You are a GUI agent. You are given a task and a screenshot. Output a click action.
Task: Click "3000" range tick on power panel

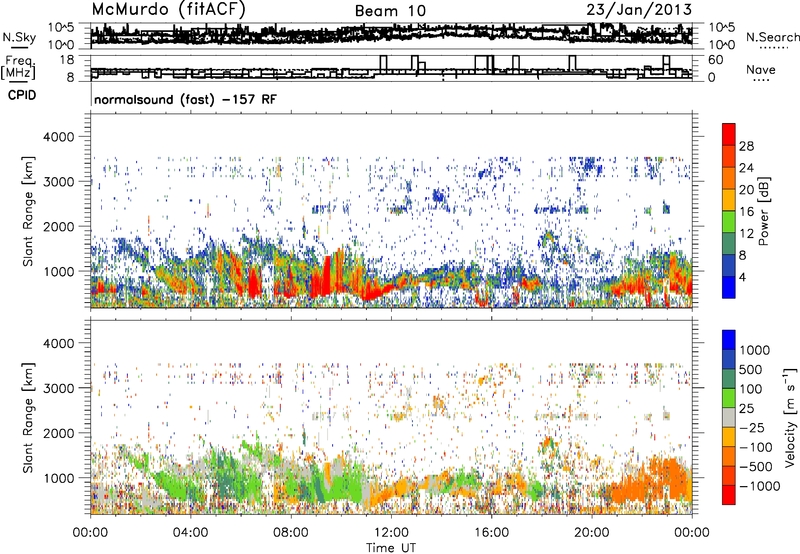[58, 182]
